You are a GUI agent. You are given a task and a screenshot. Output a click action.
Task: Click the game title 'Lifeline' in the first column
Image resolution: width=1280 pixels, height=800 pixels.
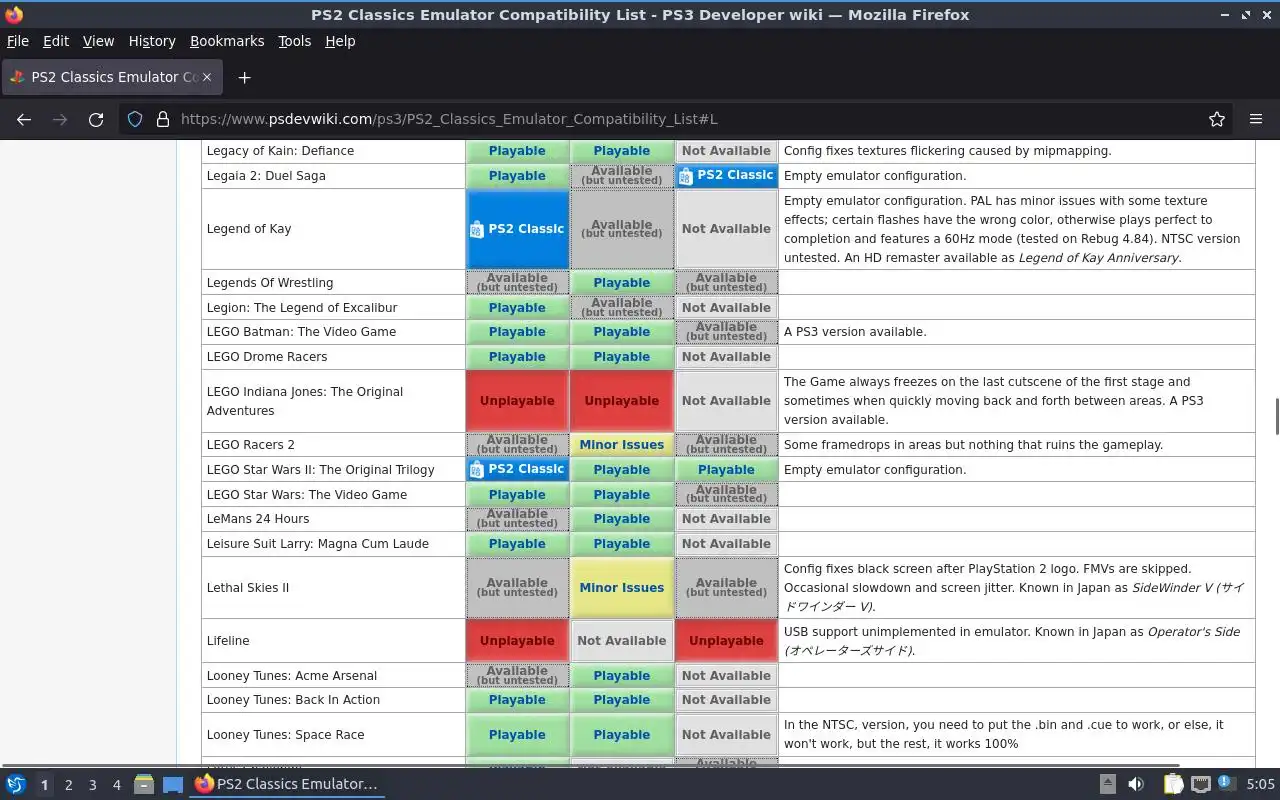[228, 641]
